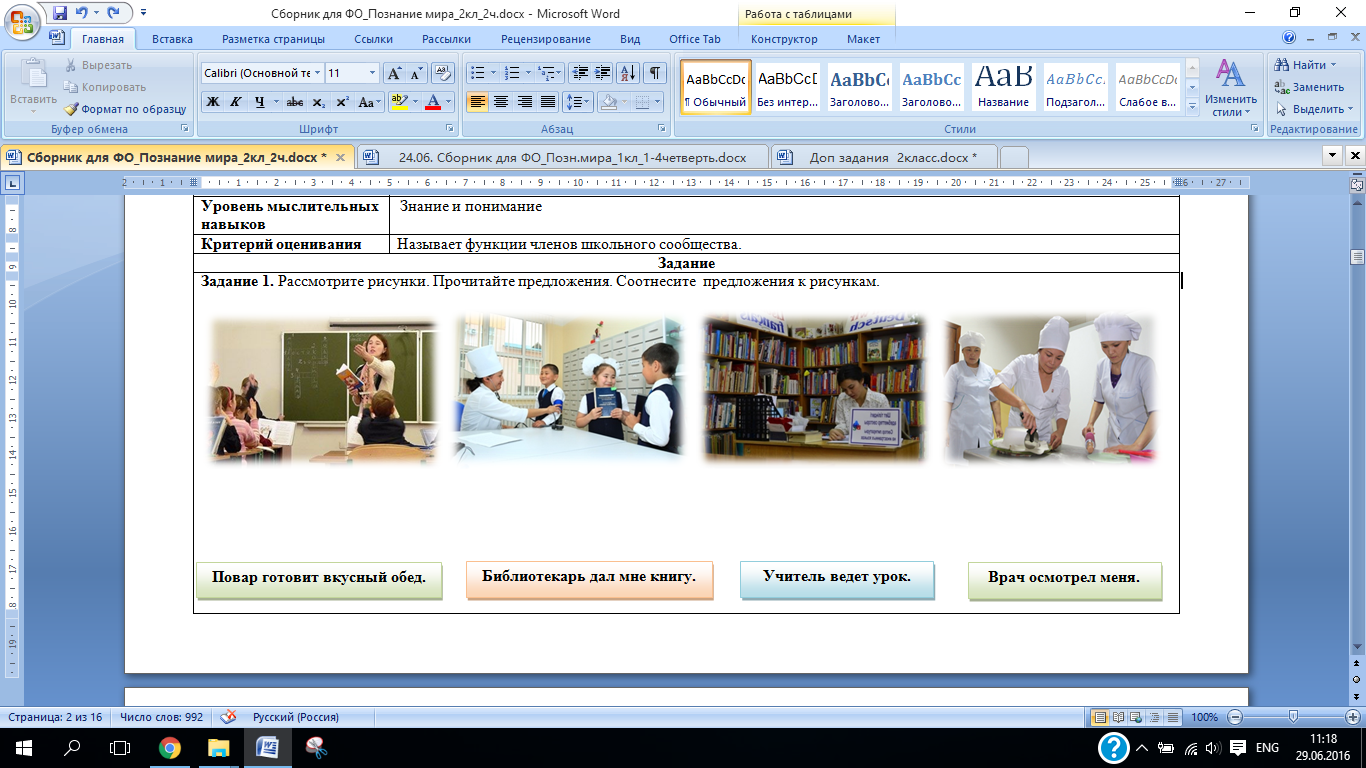Sort text with the A-Я sort icon

[629, 73]
